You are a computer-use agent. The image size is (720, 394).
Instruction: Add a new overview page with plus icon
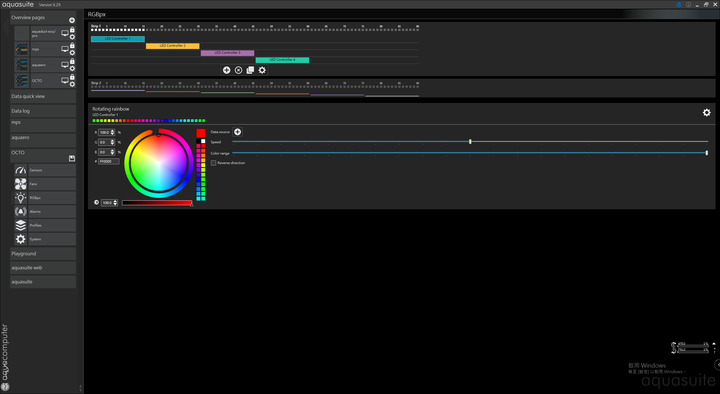pos(72,20)
